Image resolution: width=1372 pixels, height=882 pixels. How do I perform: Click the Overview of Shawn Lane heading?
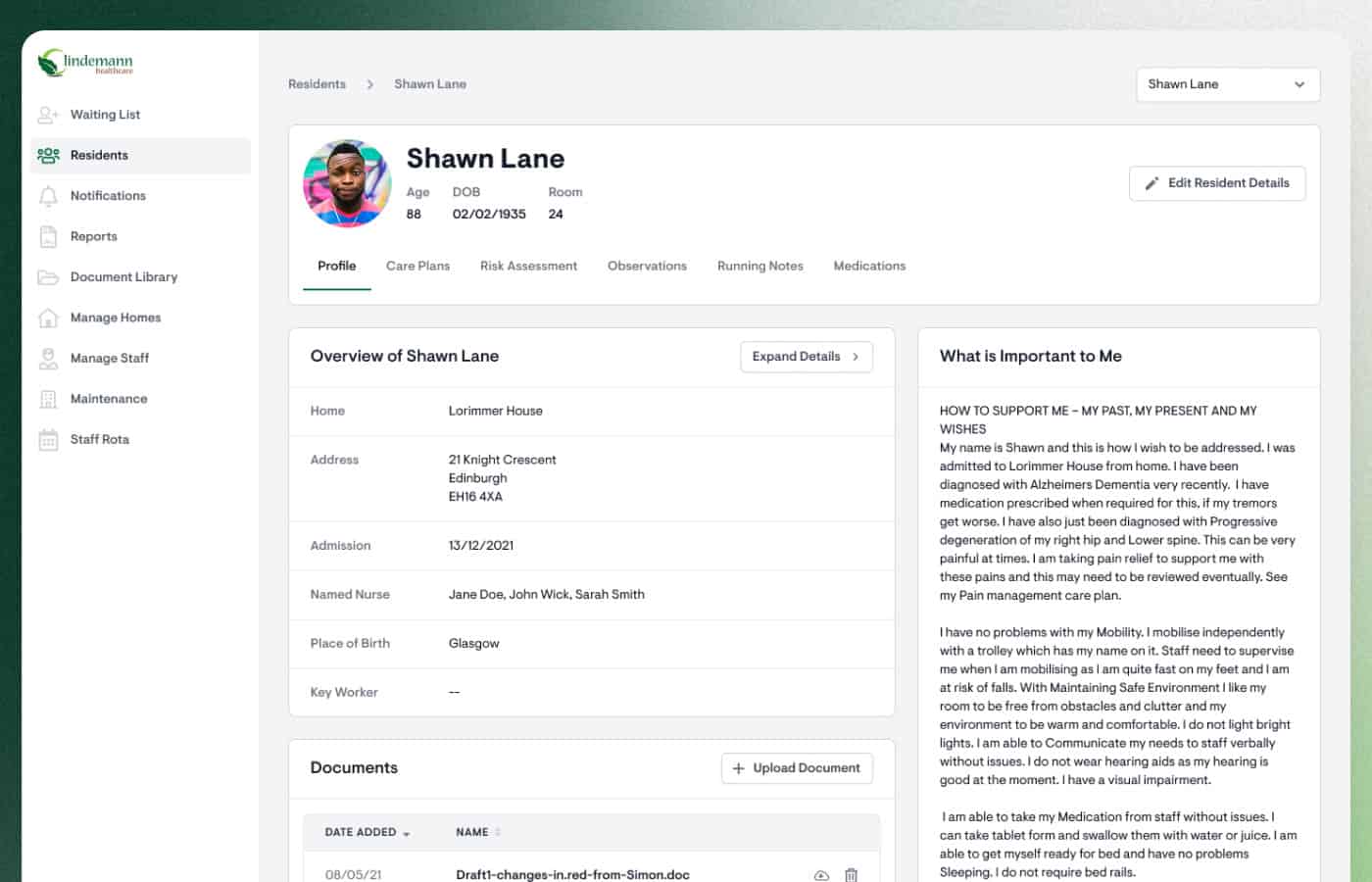tap(405, 357)
